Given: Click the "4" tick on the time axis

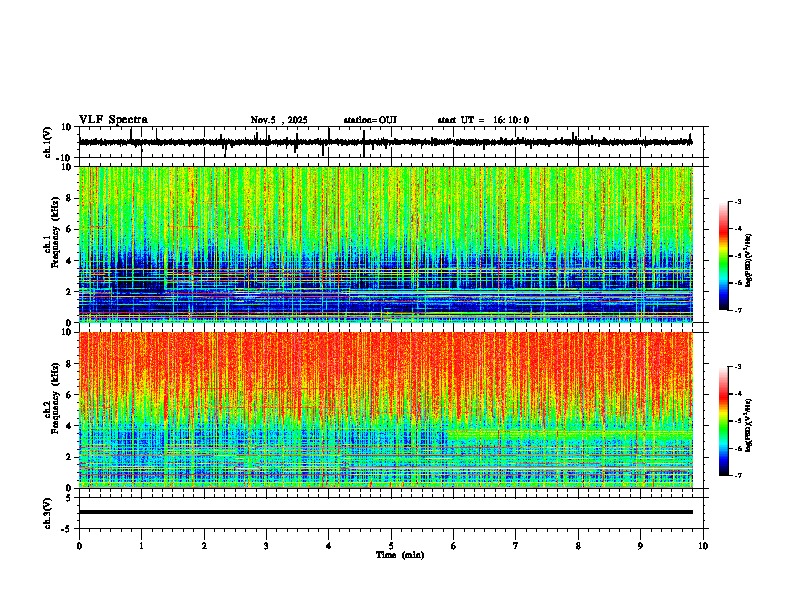Looking at the screenshot, I should click(329, 546).
